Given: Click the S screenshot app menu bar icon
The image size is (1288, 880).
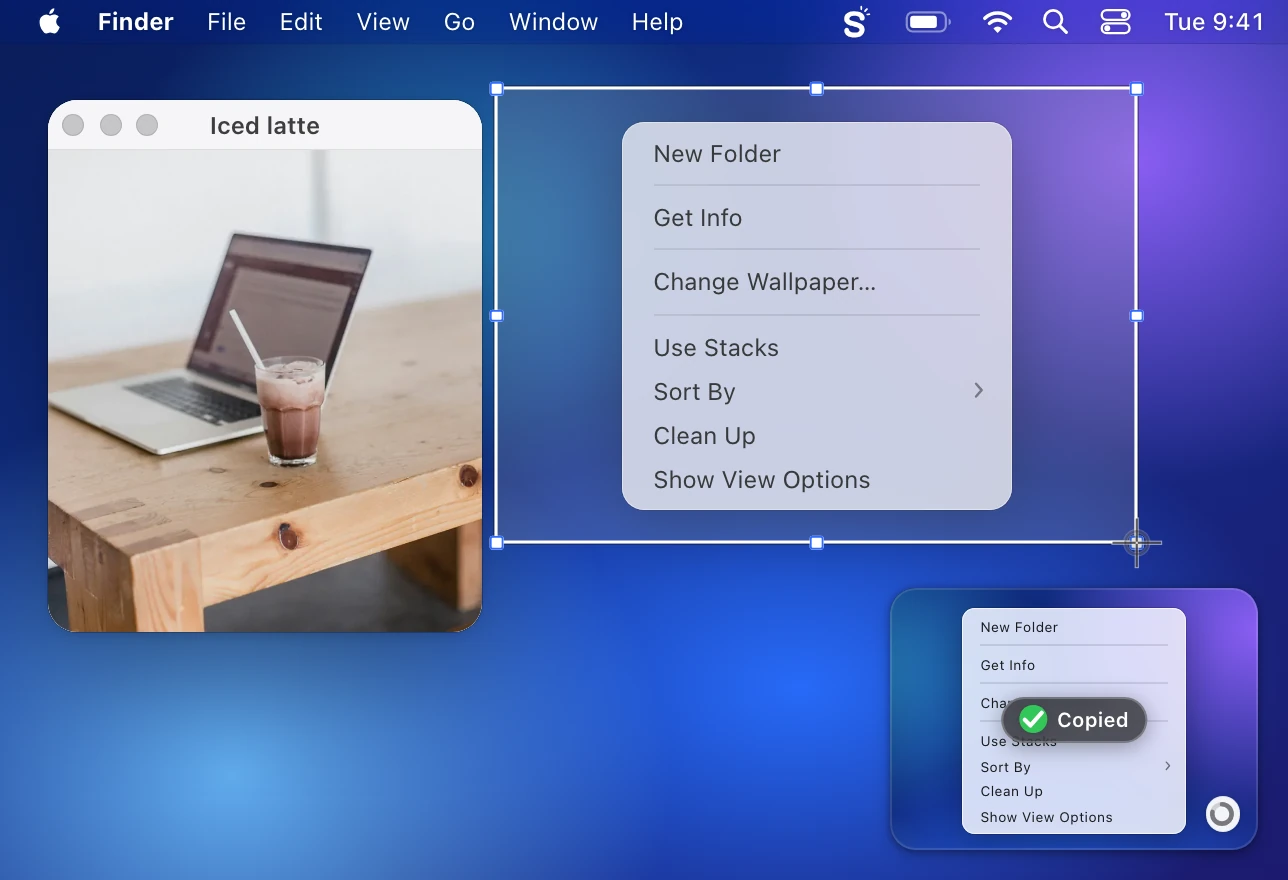Looking at the screenshot, I should [x=856, y=22].
